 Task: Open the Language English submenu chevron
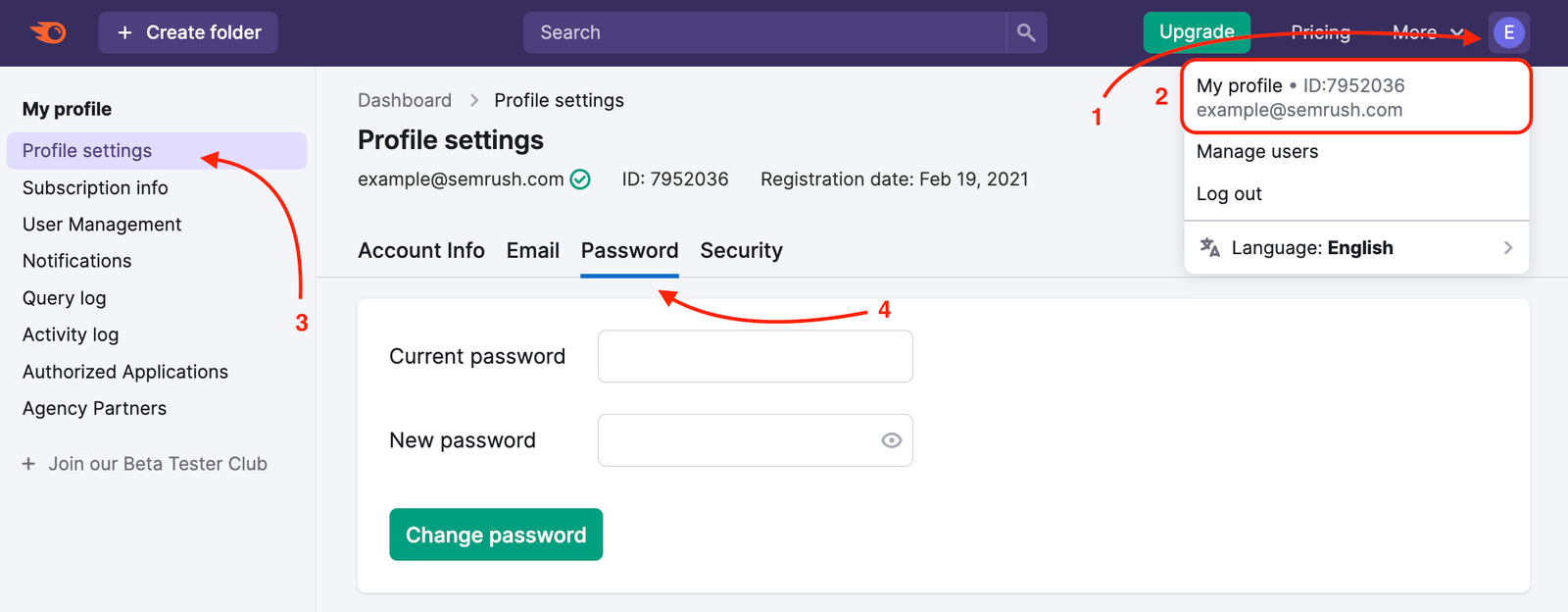pos(1507,248)
